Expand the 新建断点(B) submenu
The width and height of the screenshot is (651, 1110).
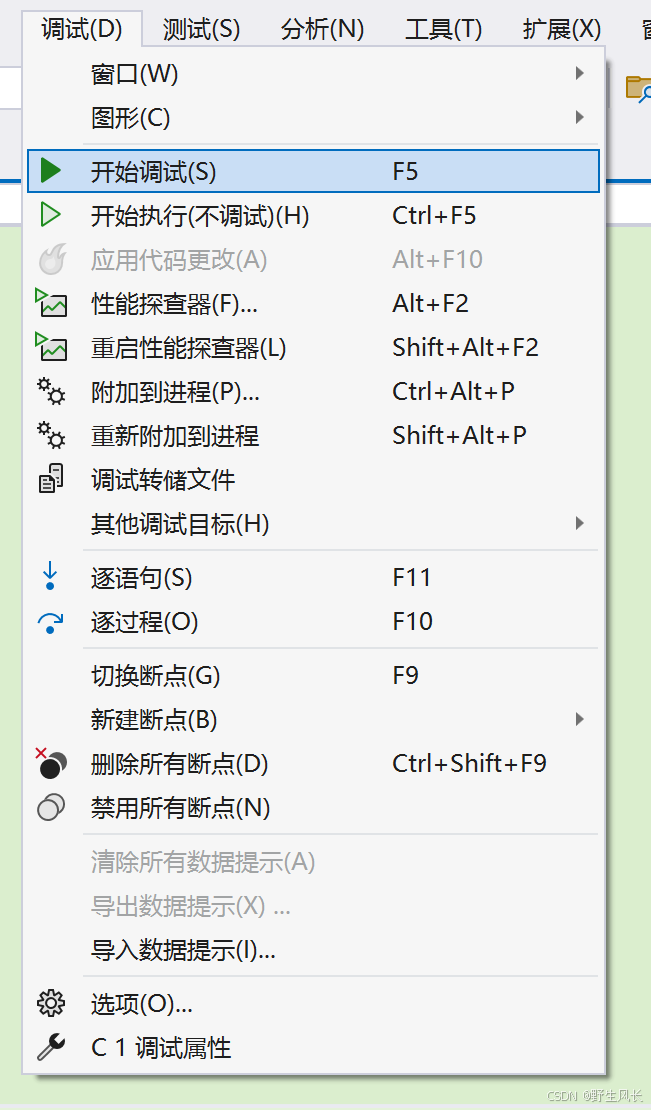click(580, 719)
